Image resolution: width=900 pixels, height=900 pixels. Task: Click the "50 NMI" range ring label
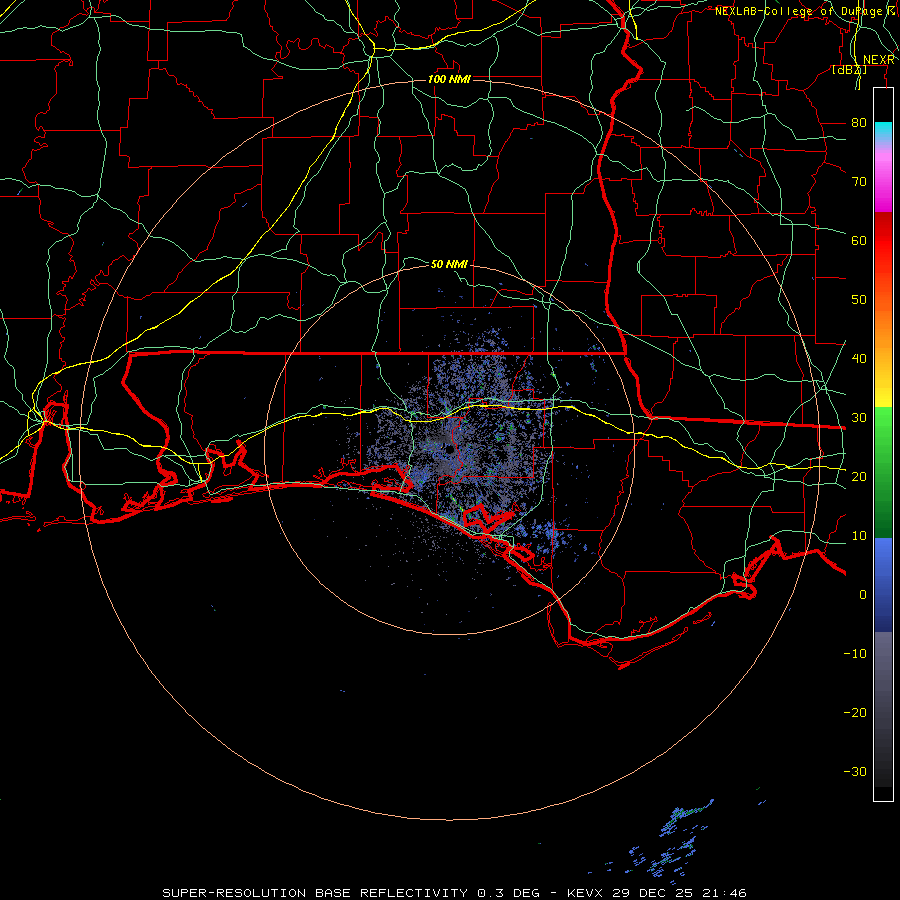click(x=449, y=264)
